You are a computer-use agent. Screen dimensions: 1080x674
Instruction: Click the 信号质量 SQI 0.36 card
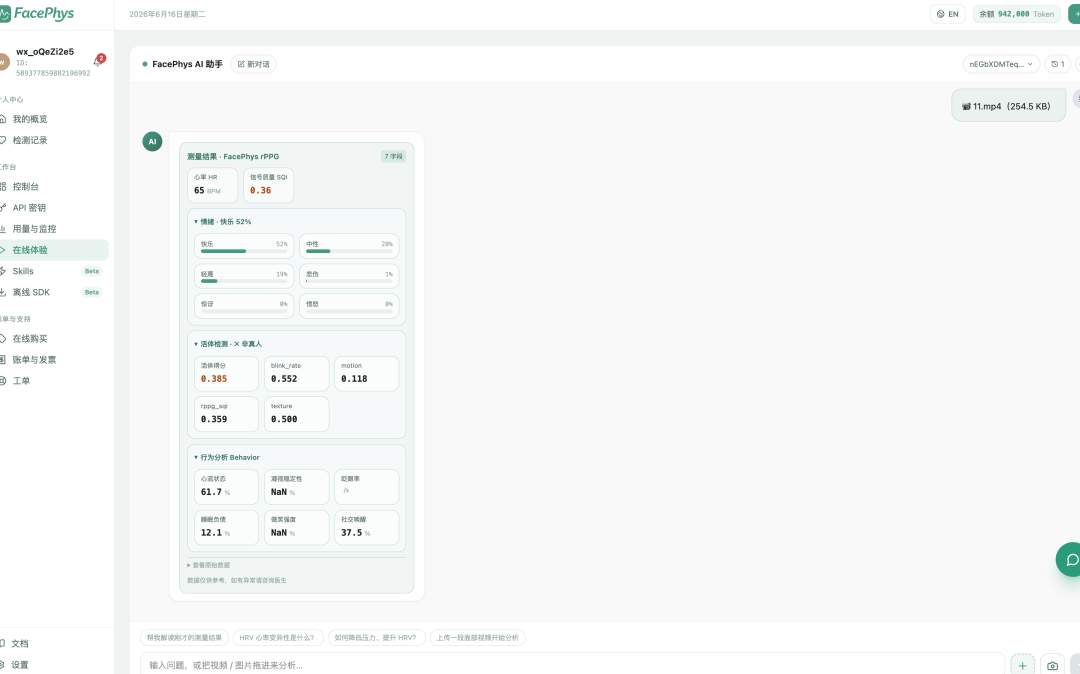point(269,185)
